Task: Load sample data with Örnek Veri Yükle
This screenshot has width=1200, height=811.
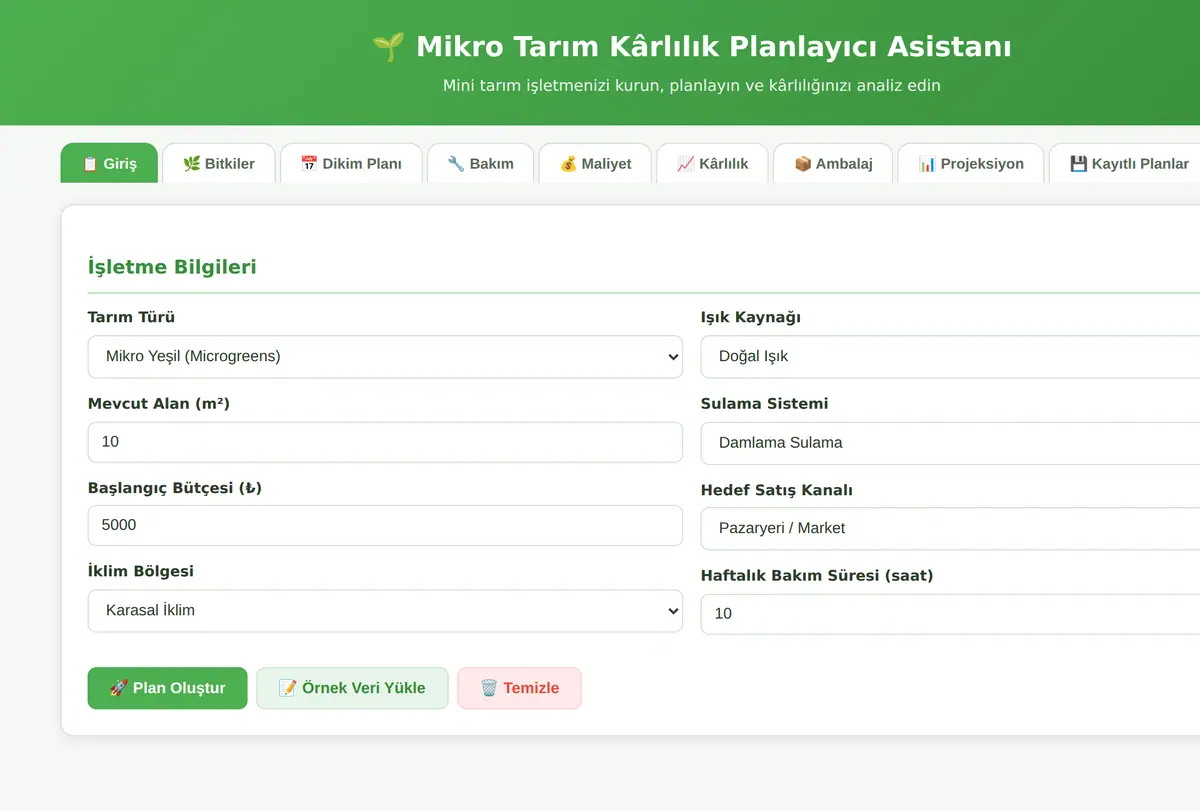Action: pos(352,688)
